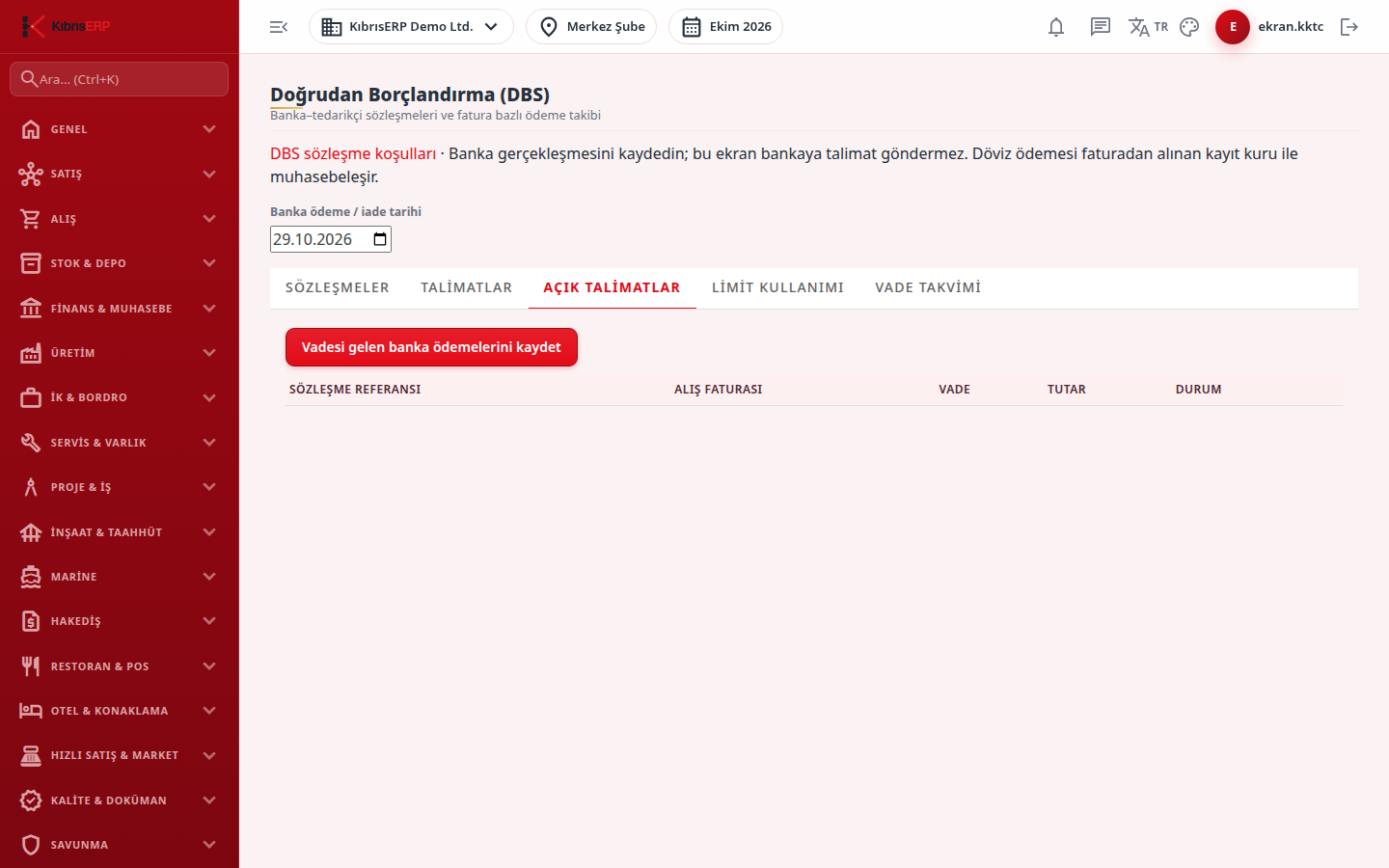The height and width of the screenshot is (868, 1389).
Task: Select the Merkez Şube branch selector
Action: [591, 27]
